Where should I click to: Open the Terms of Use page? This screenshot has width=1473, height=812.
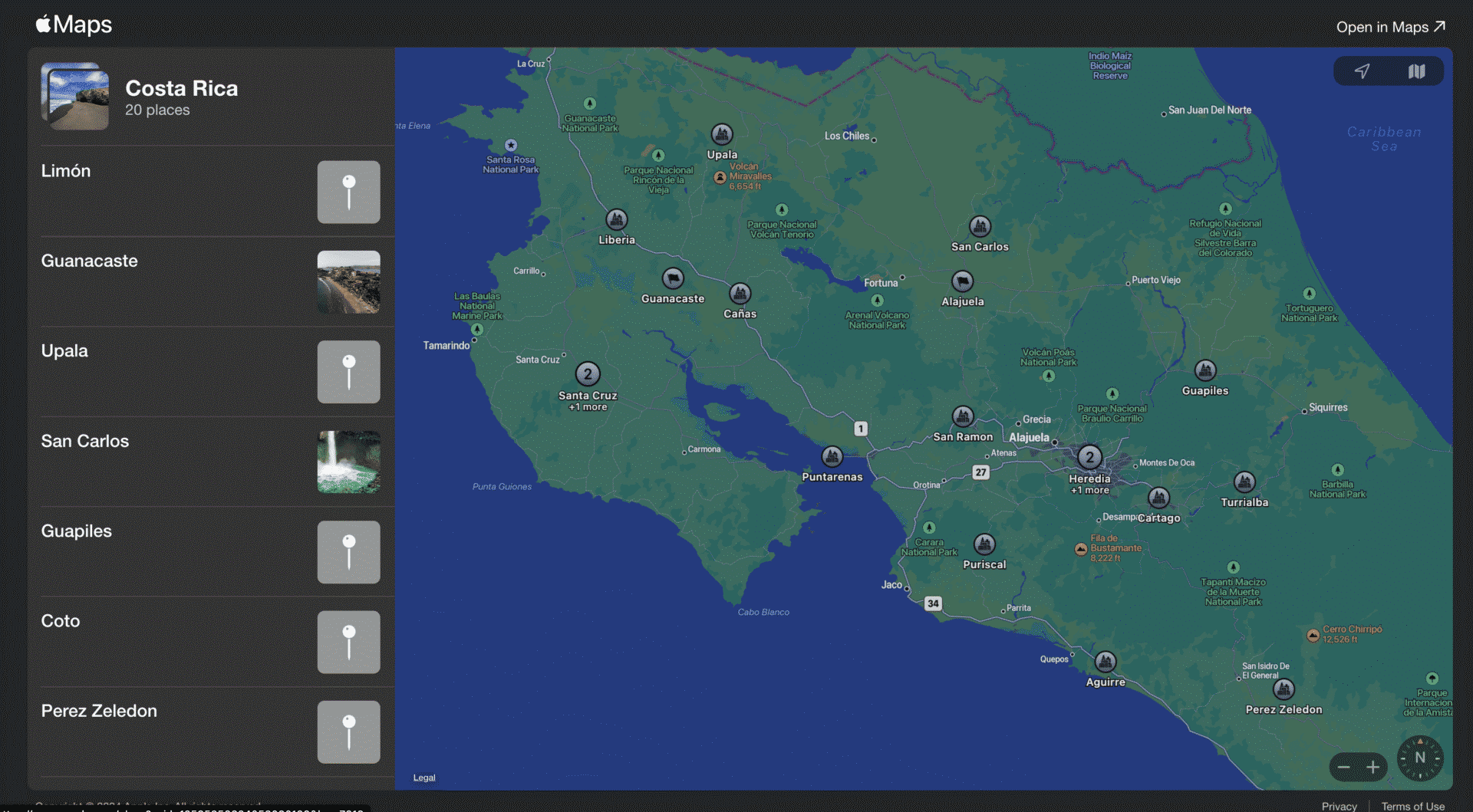[1414, 806]
